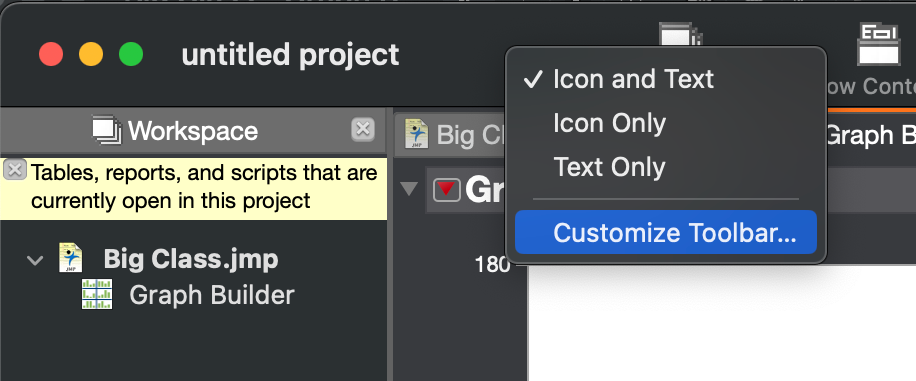The height and width of the screenshot is (381, 916).
Task: Dismiss the yellow workspace hint tooltip
Action: (15, 170)
